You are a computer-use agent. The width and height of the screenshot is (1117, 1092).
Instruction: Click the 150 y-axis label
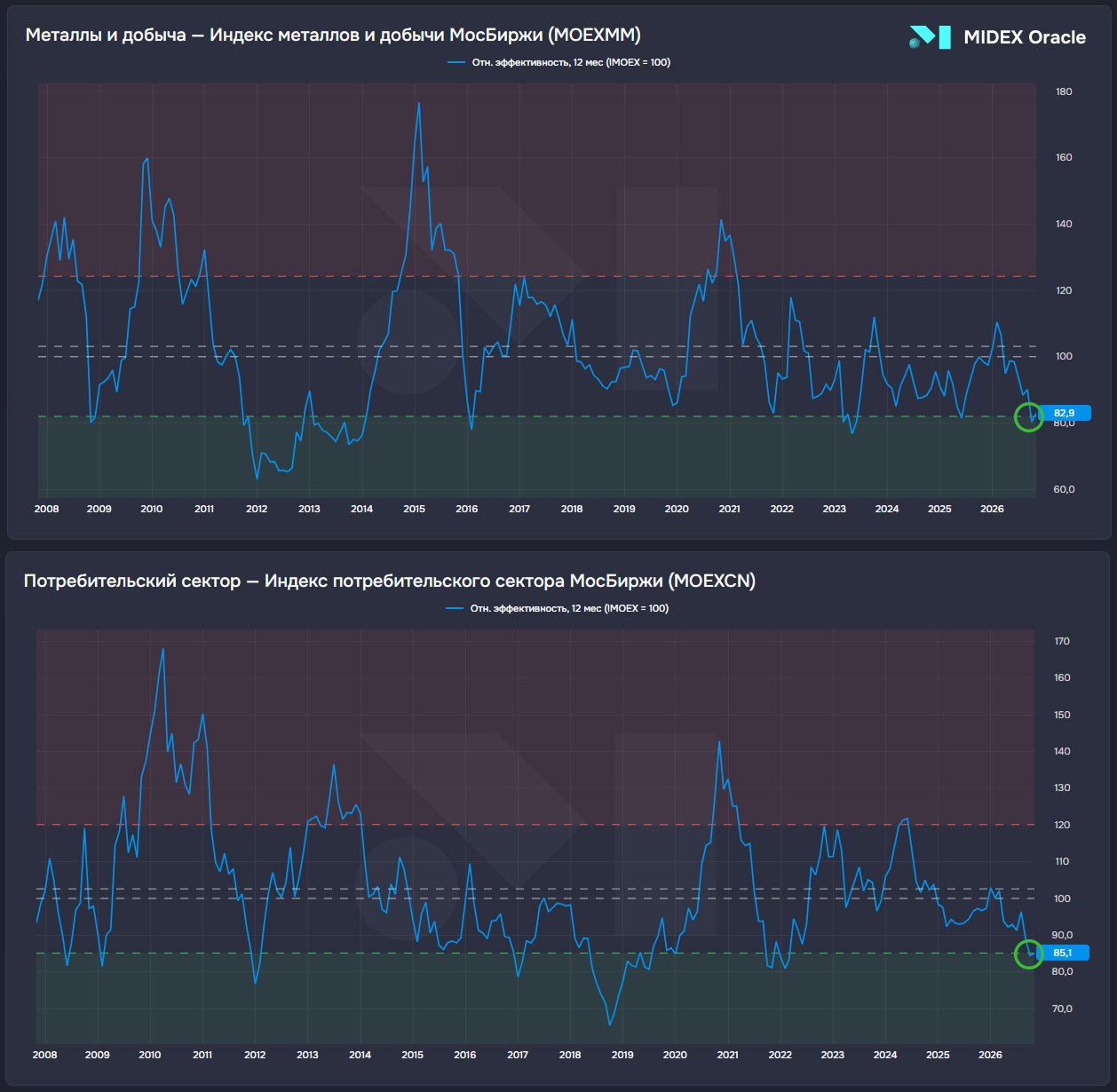click(1062, 715)
